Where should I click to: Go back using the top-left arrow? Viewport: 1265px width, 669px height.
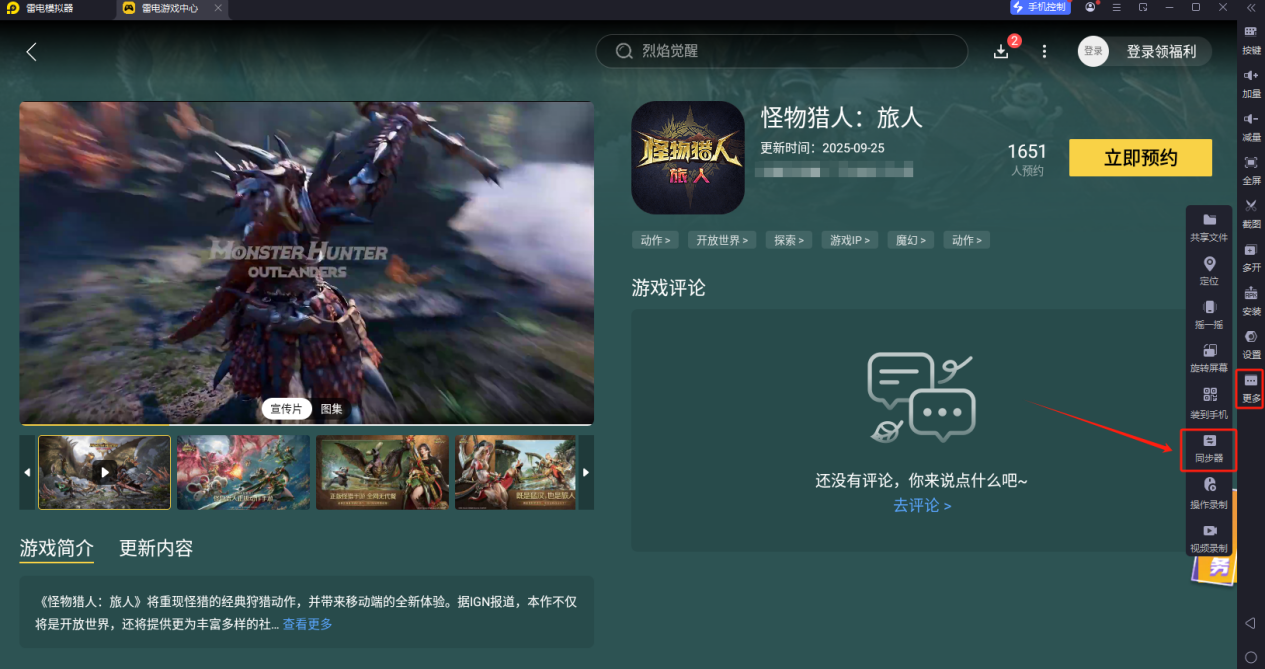pyautogui.click(x=31, y=52)
